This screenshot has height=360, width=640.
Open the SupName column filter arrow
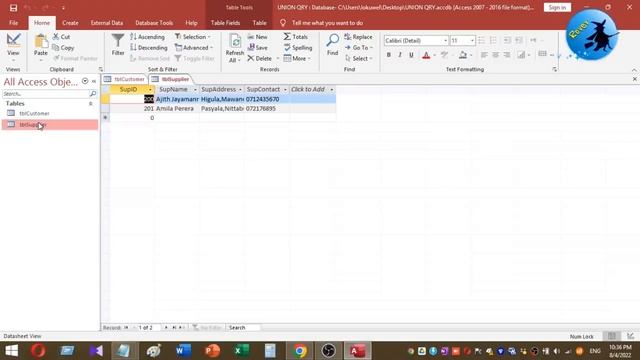point(195,89)
